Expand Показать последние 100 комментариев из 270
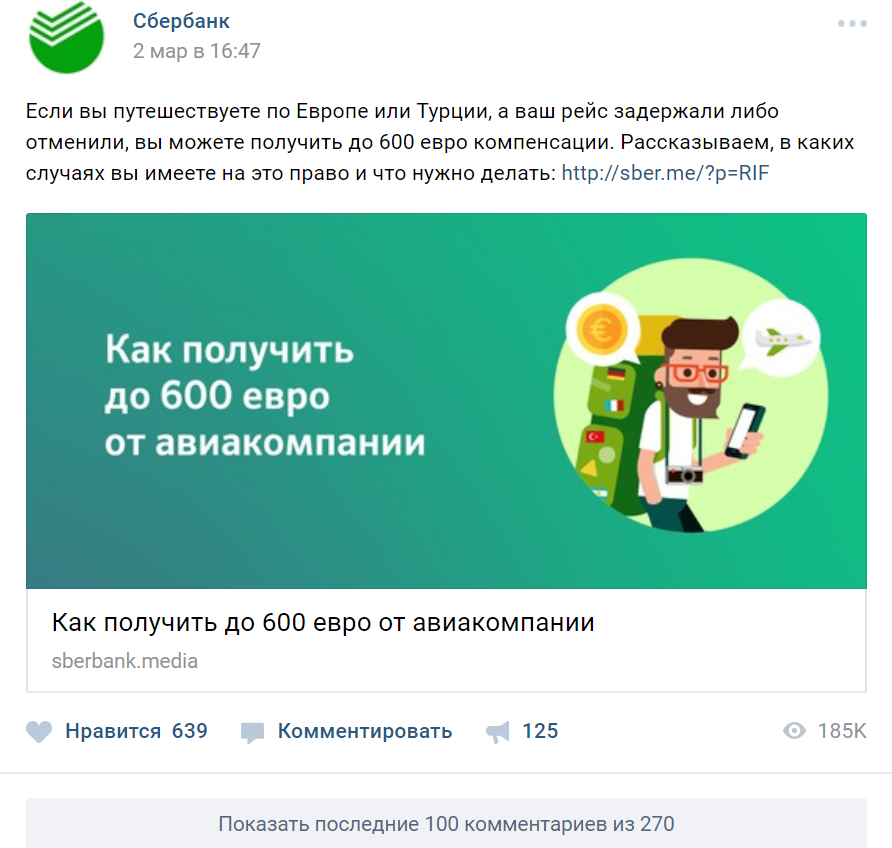Screen dimensions: 892x848 point(447,824)
